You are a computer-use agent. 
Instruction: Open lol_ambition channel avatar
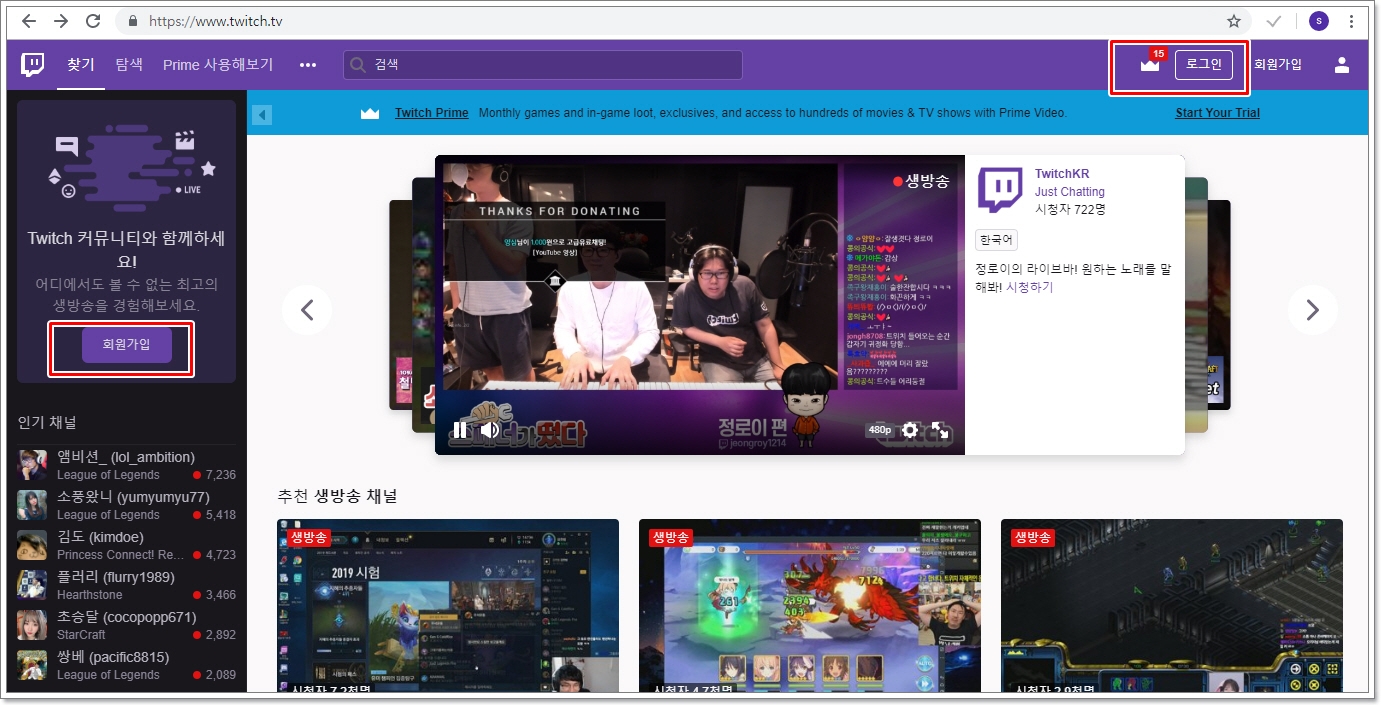point(32,465)
